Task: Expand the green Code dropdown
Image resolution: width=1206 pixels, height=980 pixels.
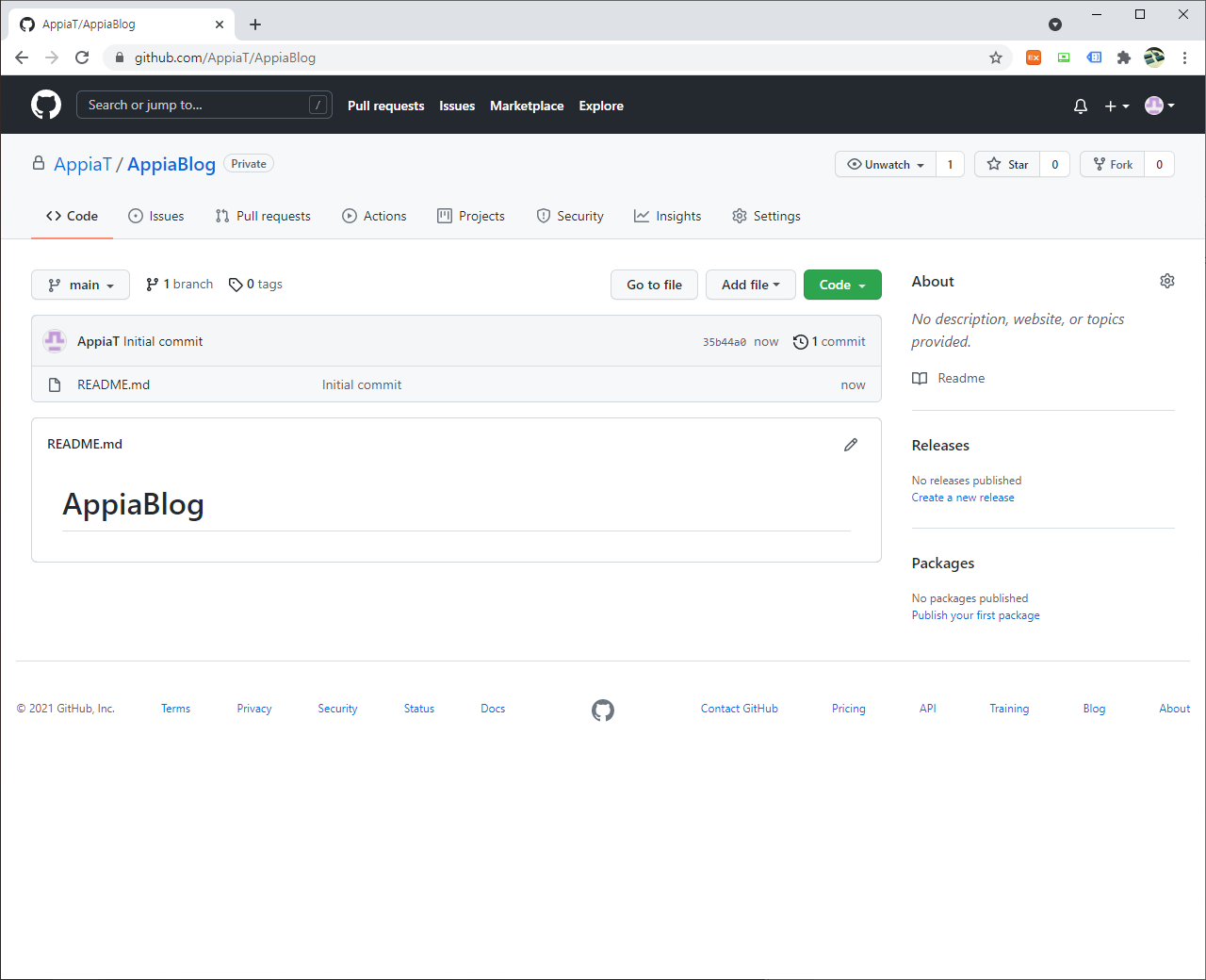Action: [x=842, y=285]
